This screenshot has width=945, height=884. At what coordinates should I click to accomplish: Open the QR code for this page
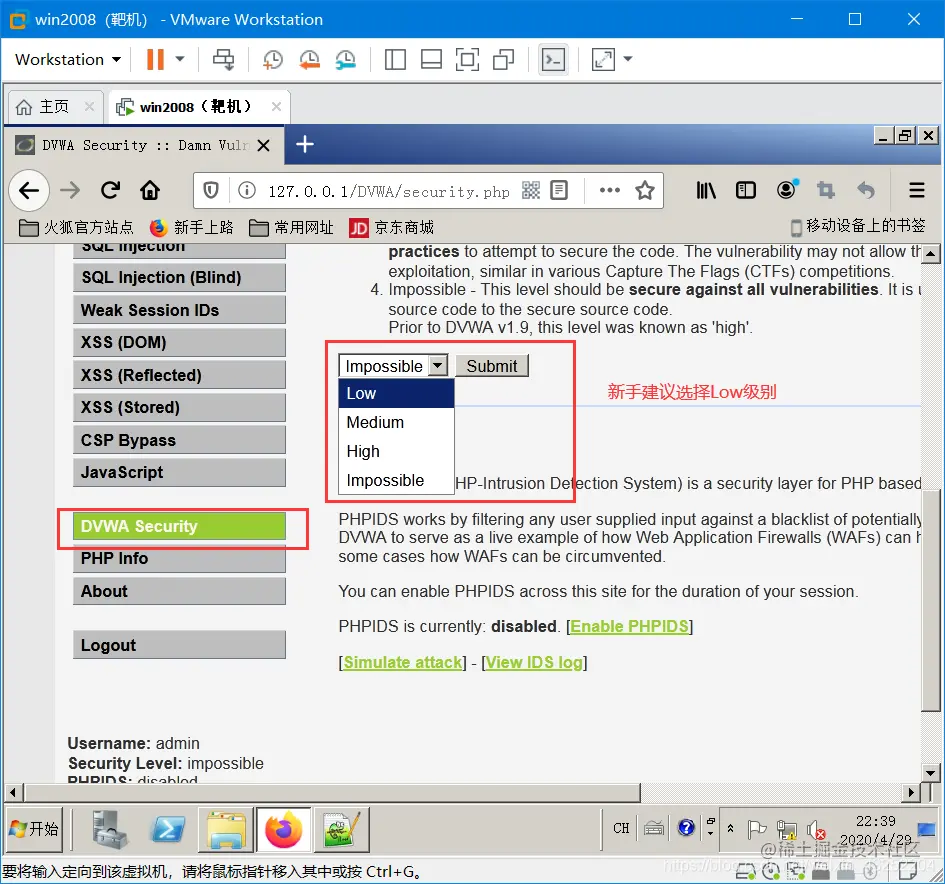click(531, 190)
